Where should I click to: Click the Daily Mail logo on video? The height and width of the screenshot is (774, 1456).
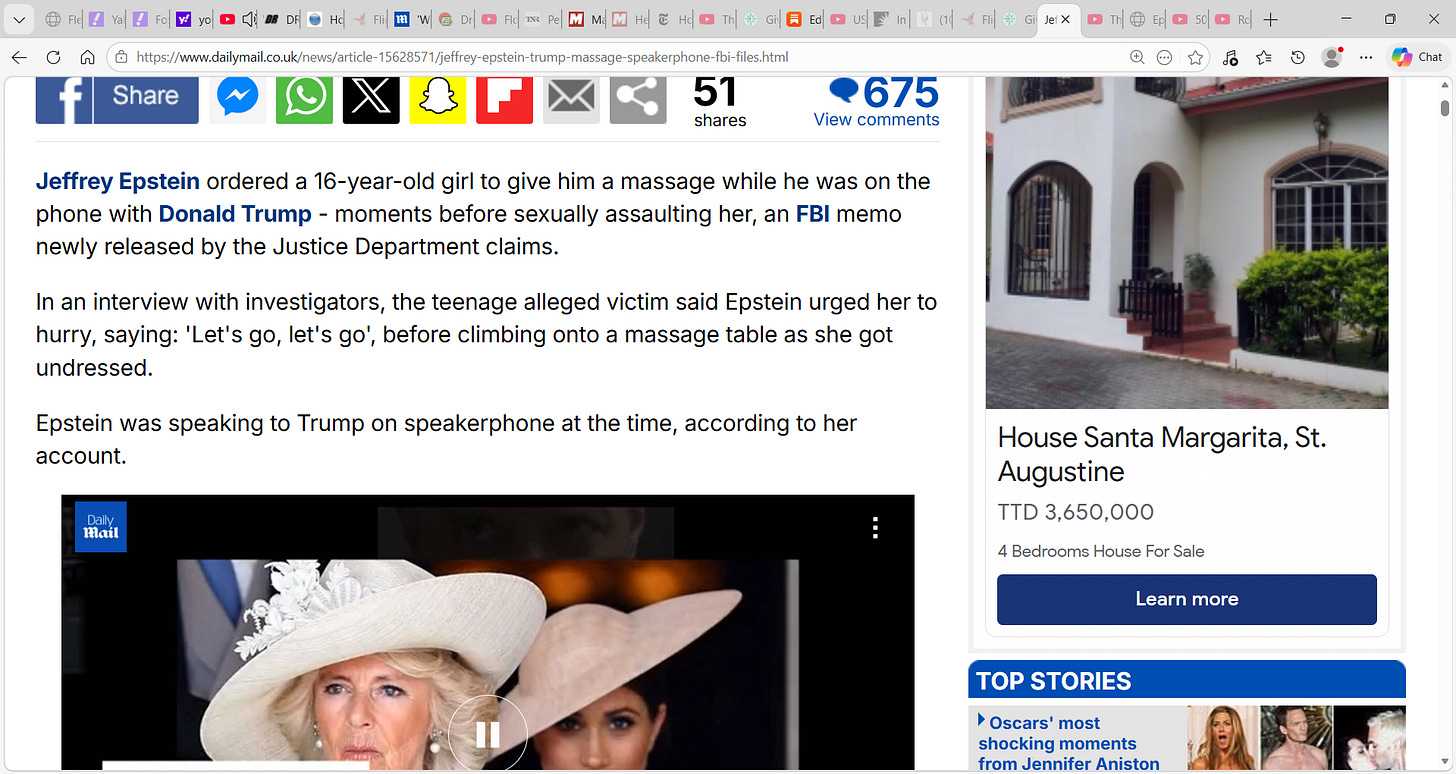[x=101, y=527]
